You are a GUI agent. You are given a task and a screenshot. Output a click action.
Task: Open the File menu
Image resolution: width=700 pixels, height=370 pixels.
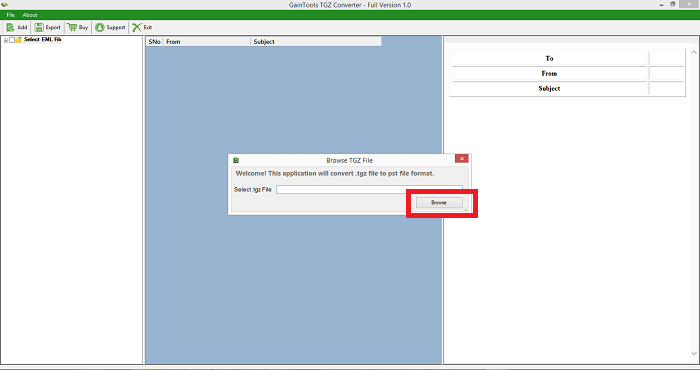pyautogui.click(x=10, y=15)
